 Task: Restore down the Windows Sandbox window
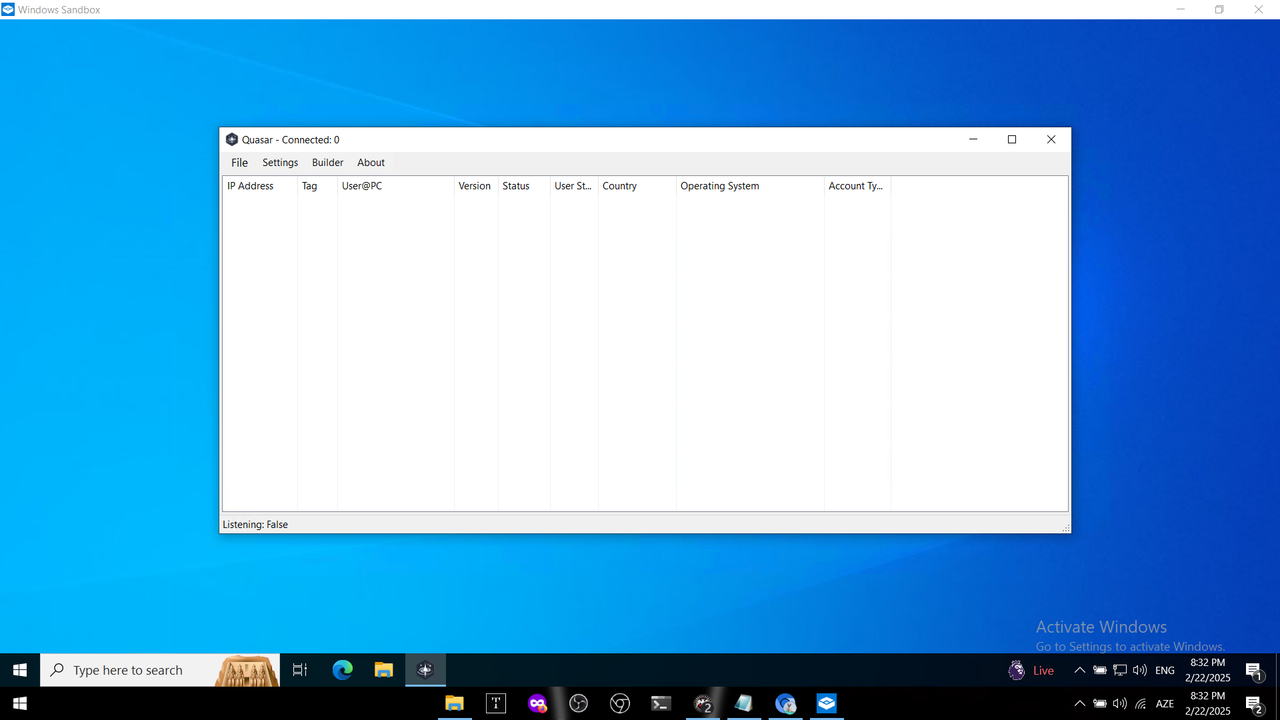[1219, 9]
